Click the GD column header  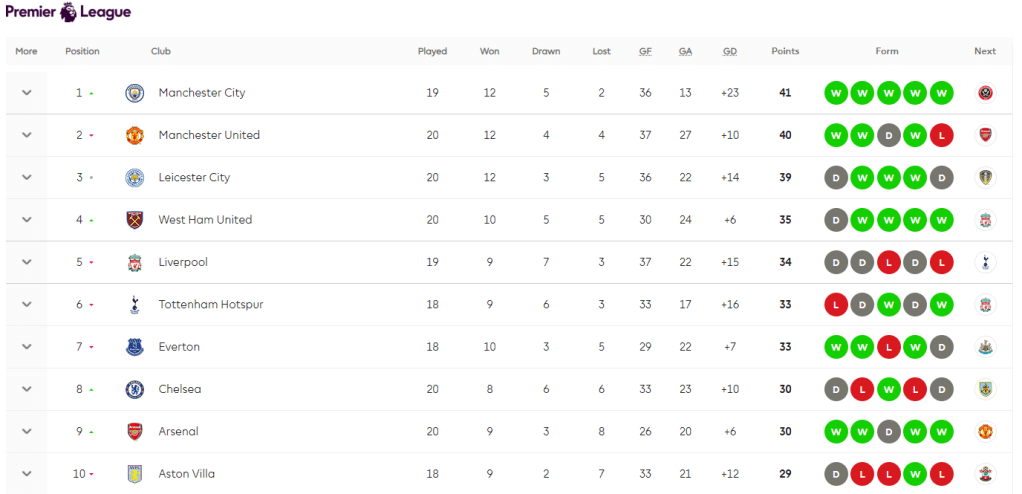click(730, 51)
